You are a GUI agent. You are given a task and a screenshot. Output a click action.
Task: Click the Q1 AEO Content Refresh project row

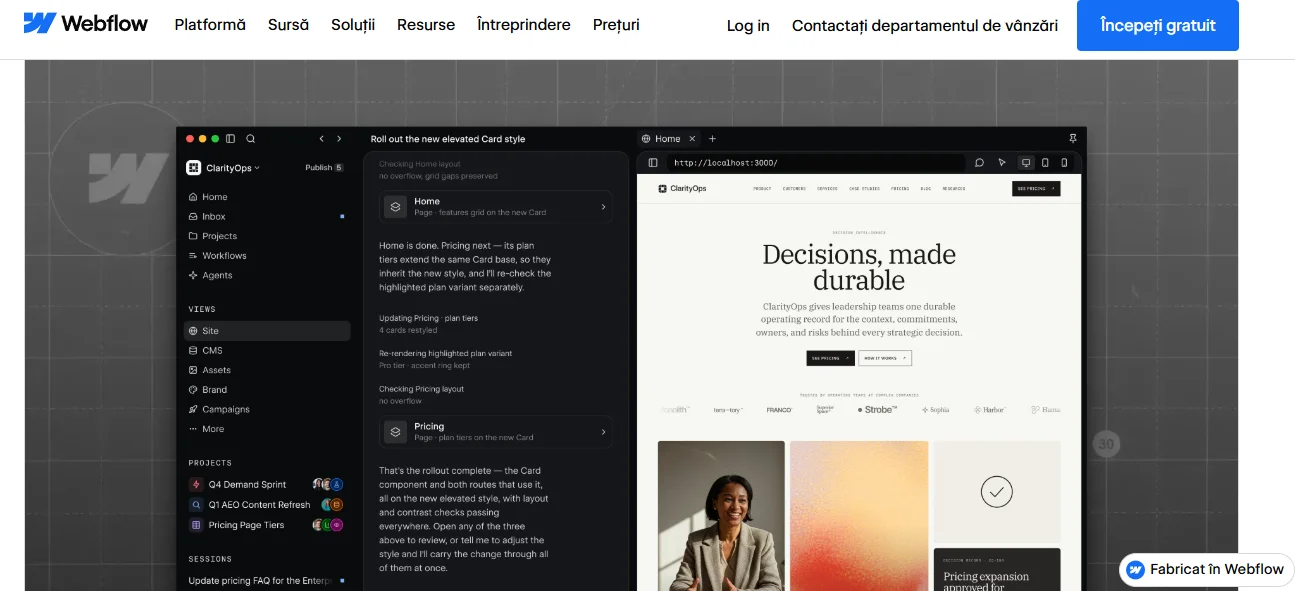tap(267, 505)
